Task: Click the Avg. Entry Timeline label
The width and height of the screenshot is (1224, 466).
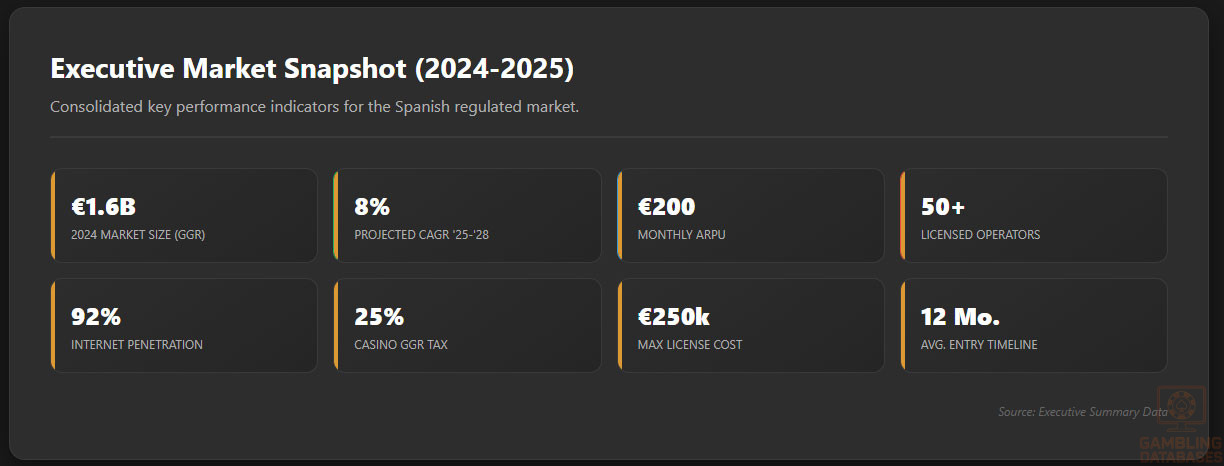Action: (x=979, y=345)
